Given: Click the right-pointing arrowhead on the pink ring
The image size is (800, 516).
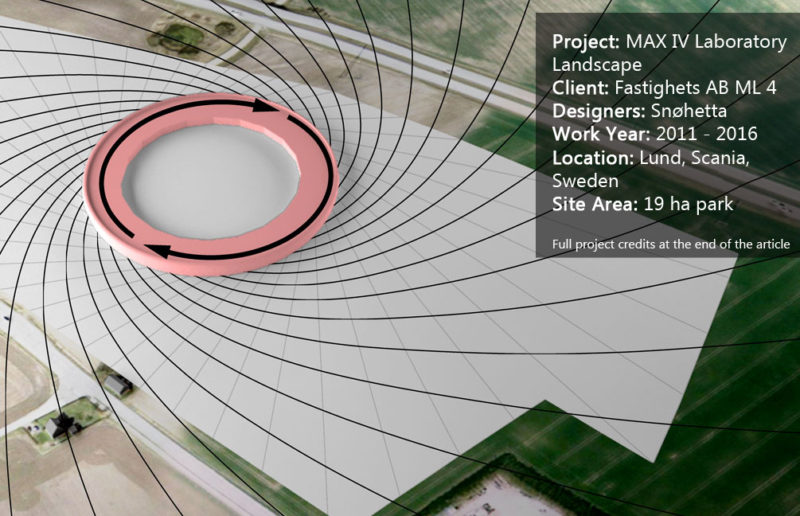Looking at the screenshot, I should [x=261, y=104].
